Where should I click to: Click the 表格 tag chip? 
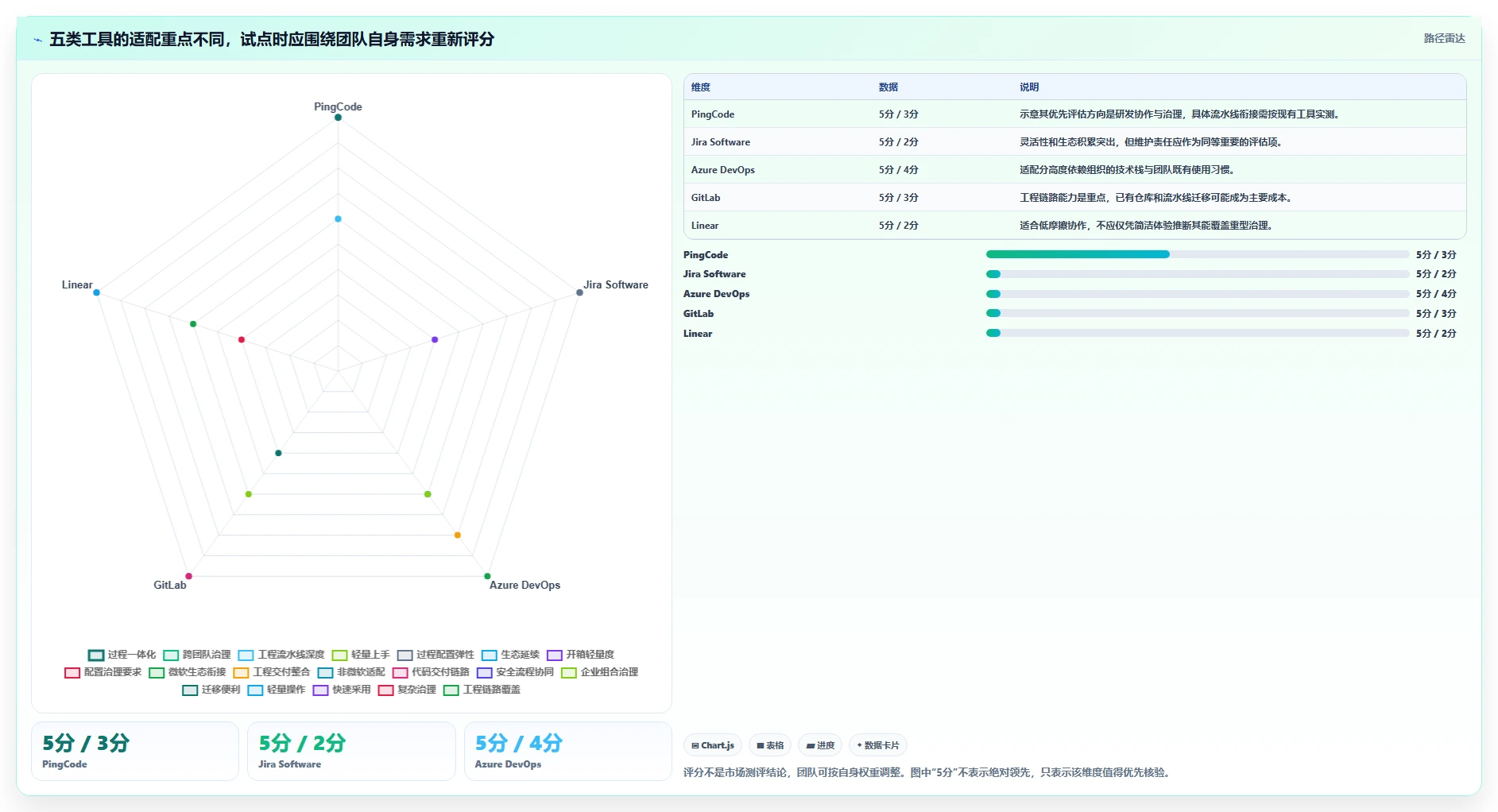770,745
